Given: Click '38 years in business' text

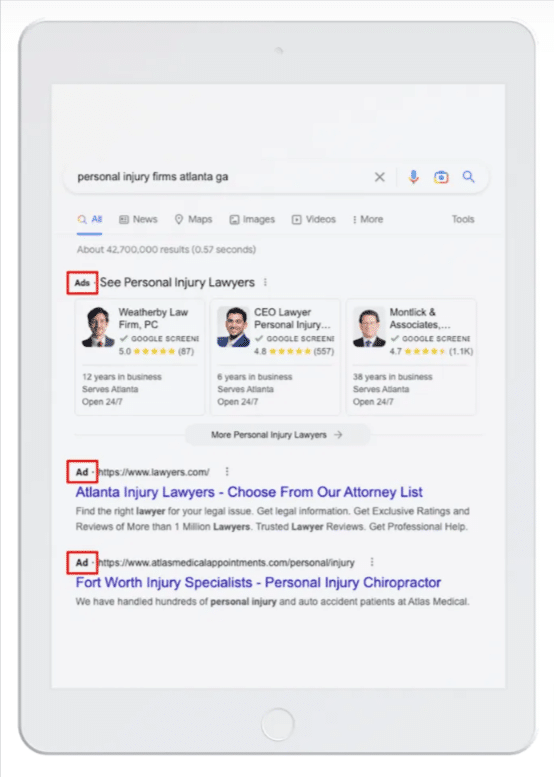Looking at the screenshot, I should [392, 377].
